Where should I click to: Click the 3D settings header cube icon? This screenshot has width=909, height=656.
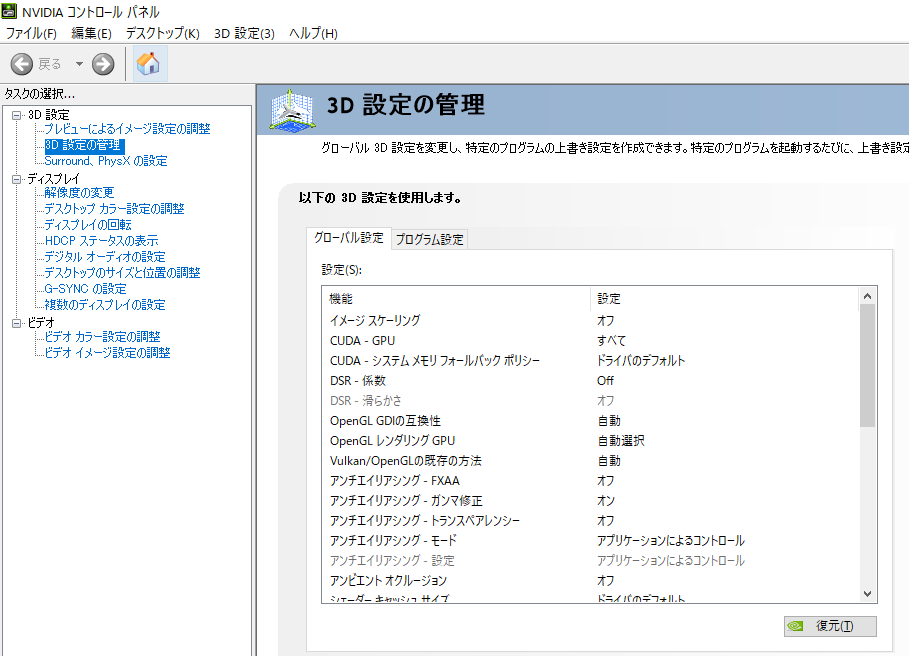[x=293, y=110]
